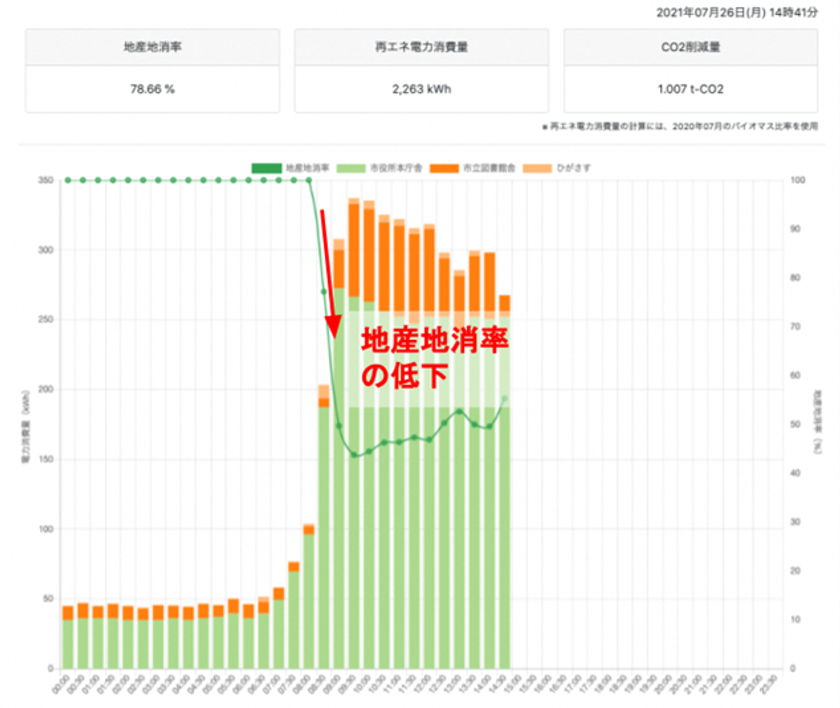
Task: Click the orange 市立図書館 legend swatch
Action: 444,168
